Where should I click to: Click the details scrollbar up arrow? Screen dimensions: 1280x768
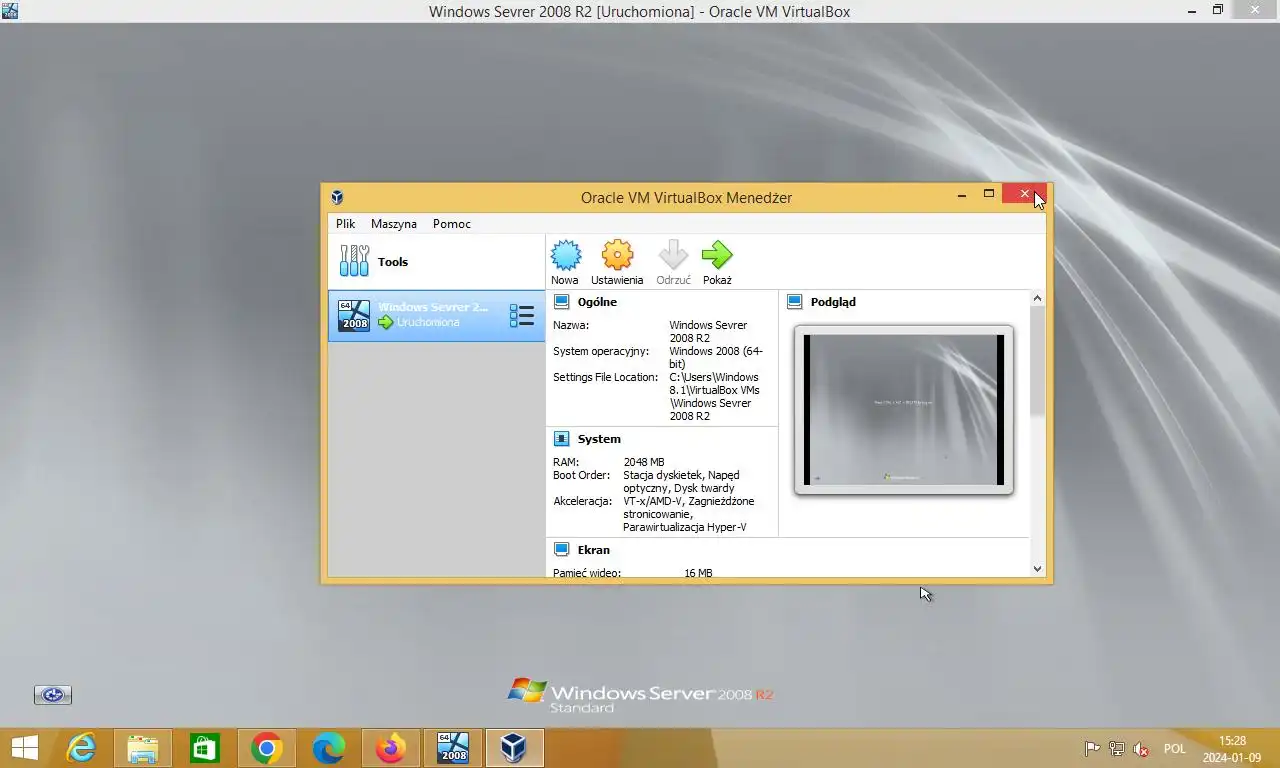coord(1037,298)
